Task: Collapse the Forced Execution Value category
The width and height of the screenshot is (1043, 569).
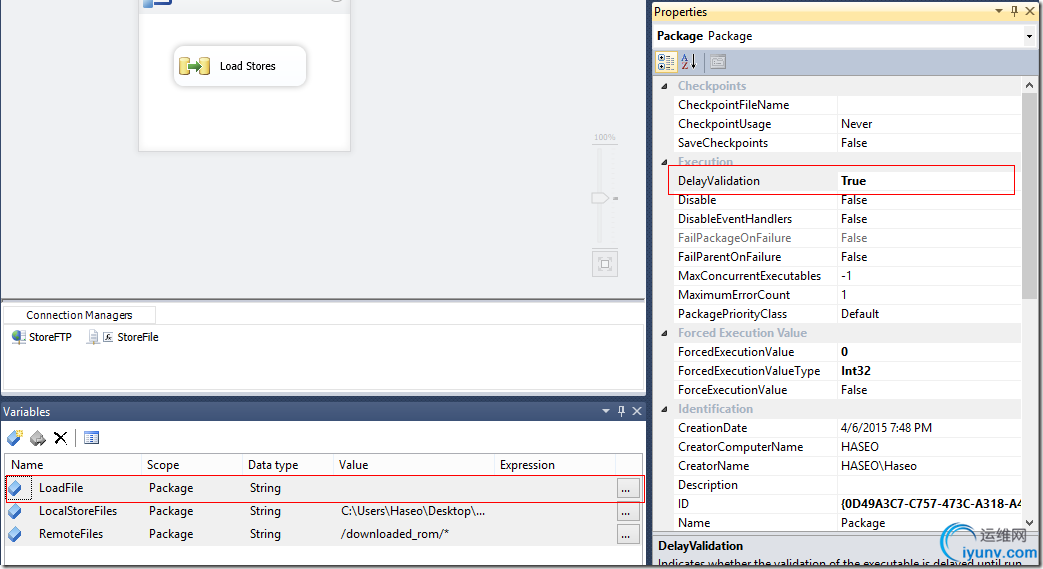Action: click(664, 333)
